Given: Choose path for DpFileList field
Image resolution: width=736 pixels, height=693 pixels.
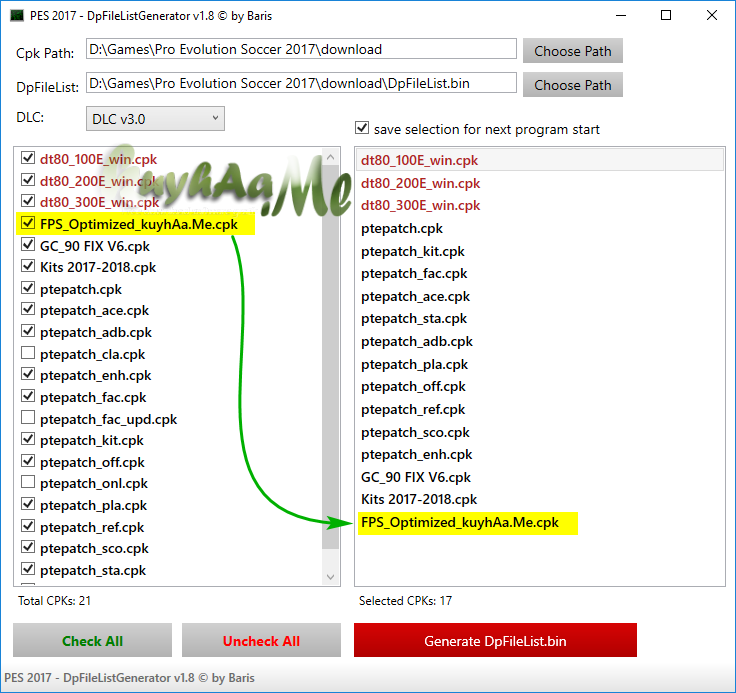Looking at the screenshot, I should (573, 85).
